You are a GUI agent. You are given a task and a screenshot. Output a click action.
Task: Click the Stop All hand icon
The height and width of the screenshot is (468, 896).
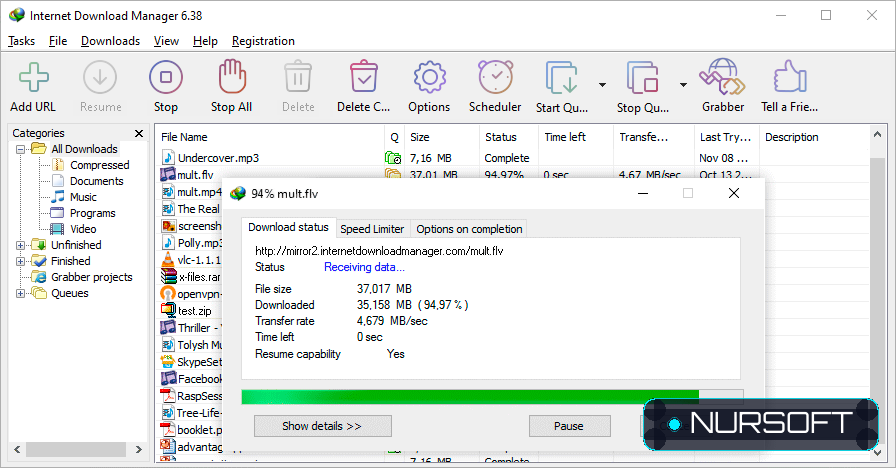232,76
